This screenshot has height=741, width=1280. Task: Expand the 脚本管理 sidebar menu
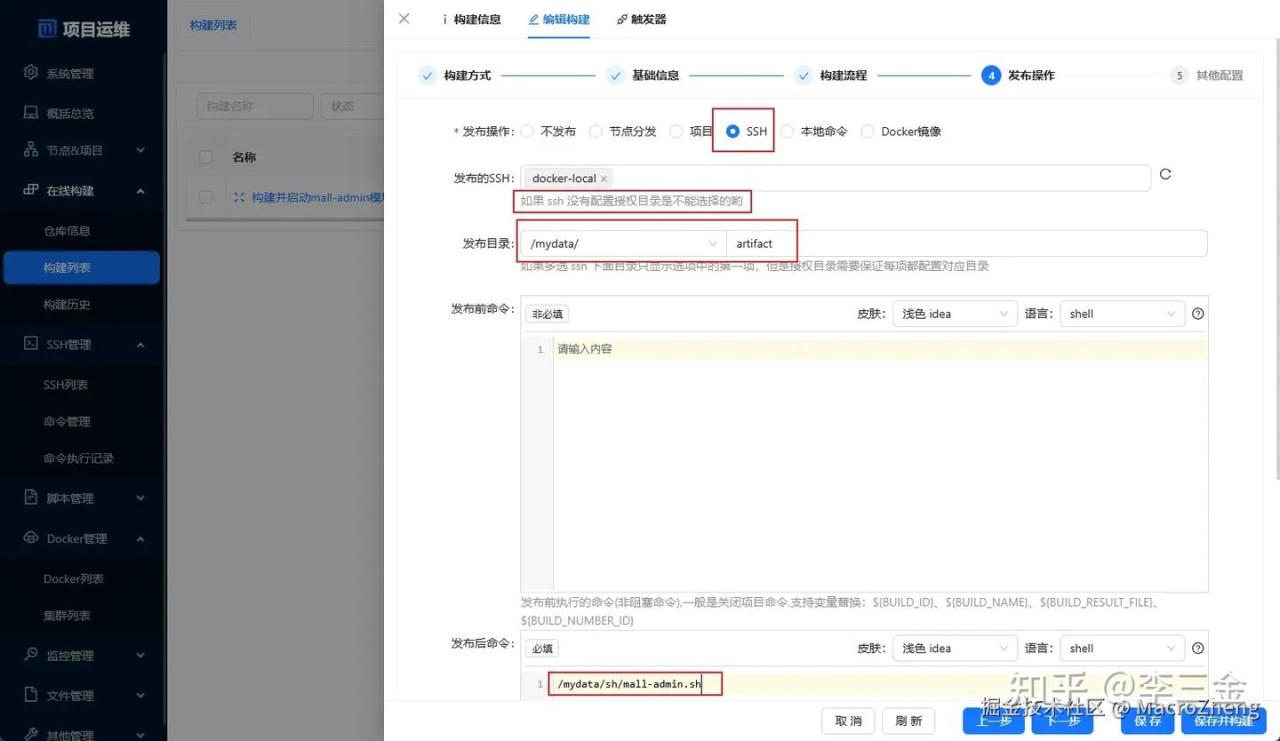pyautogui.click(x=140, y=498)
